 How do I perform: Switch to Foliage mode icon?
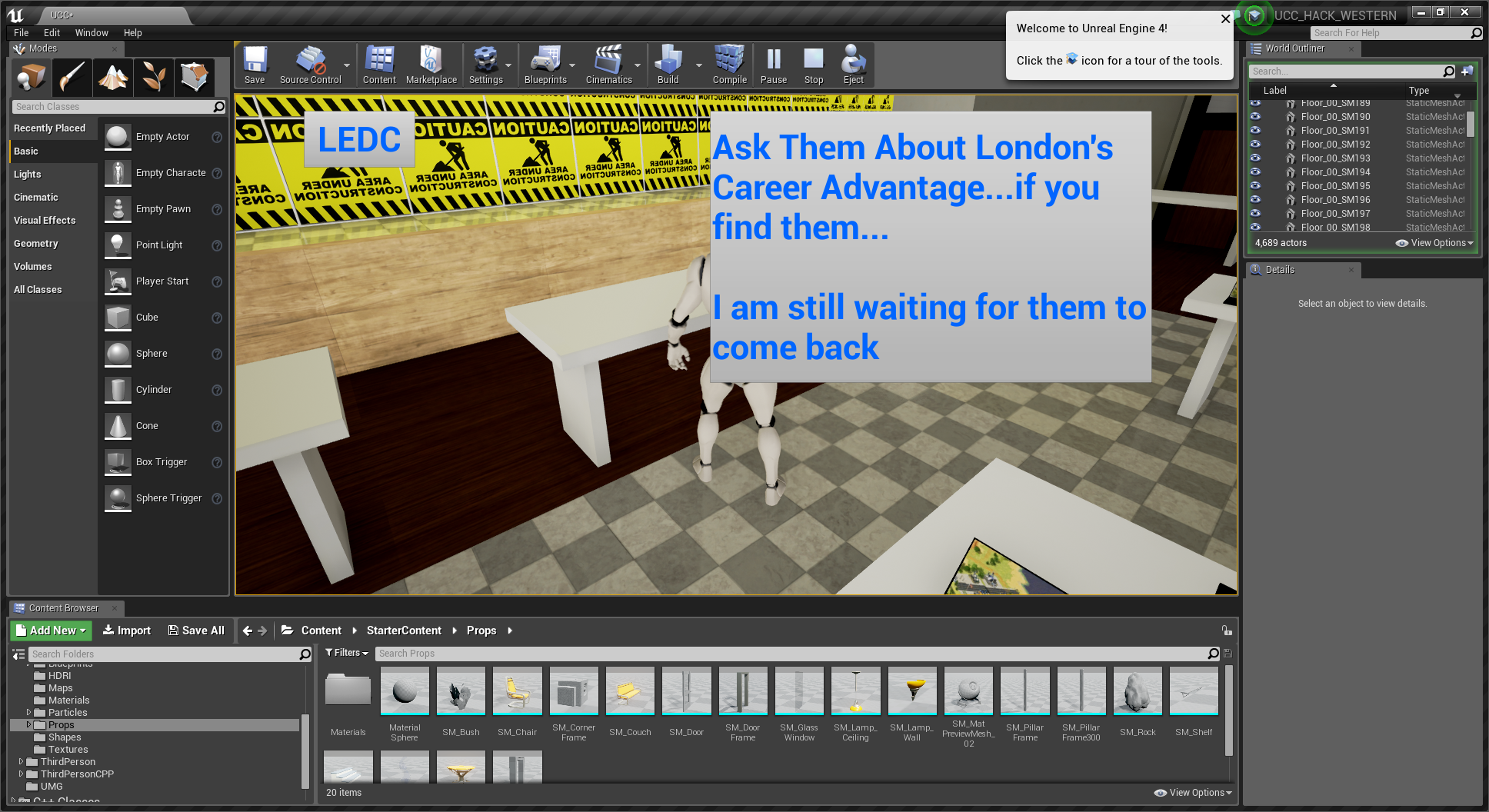(x=154, y=77)
